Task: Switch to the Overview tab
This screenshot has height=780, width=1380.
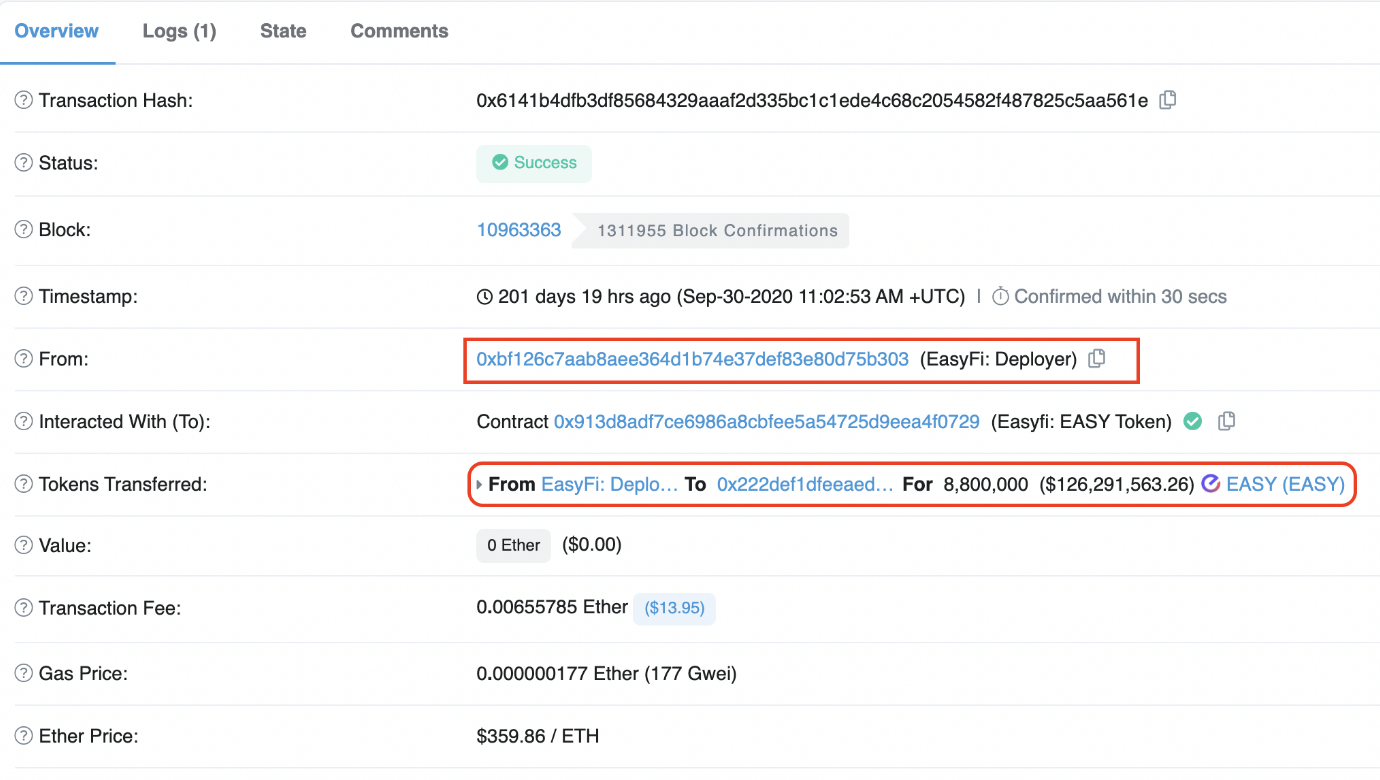Action: point(57,31)
